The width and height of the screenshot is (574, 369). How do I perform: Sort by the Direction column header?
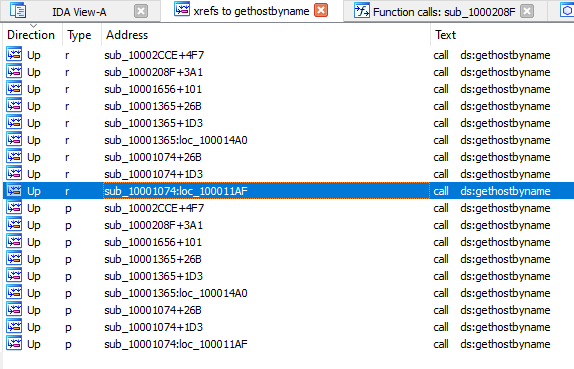[31, 35]
